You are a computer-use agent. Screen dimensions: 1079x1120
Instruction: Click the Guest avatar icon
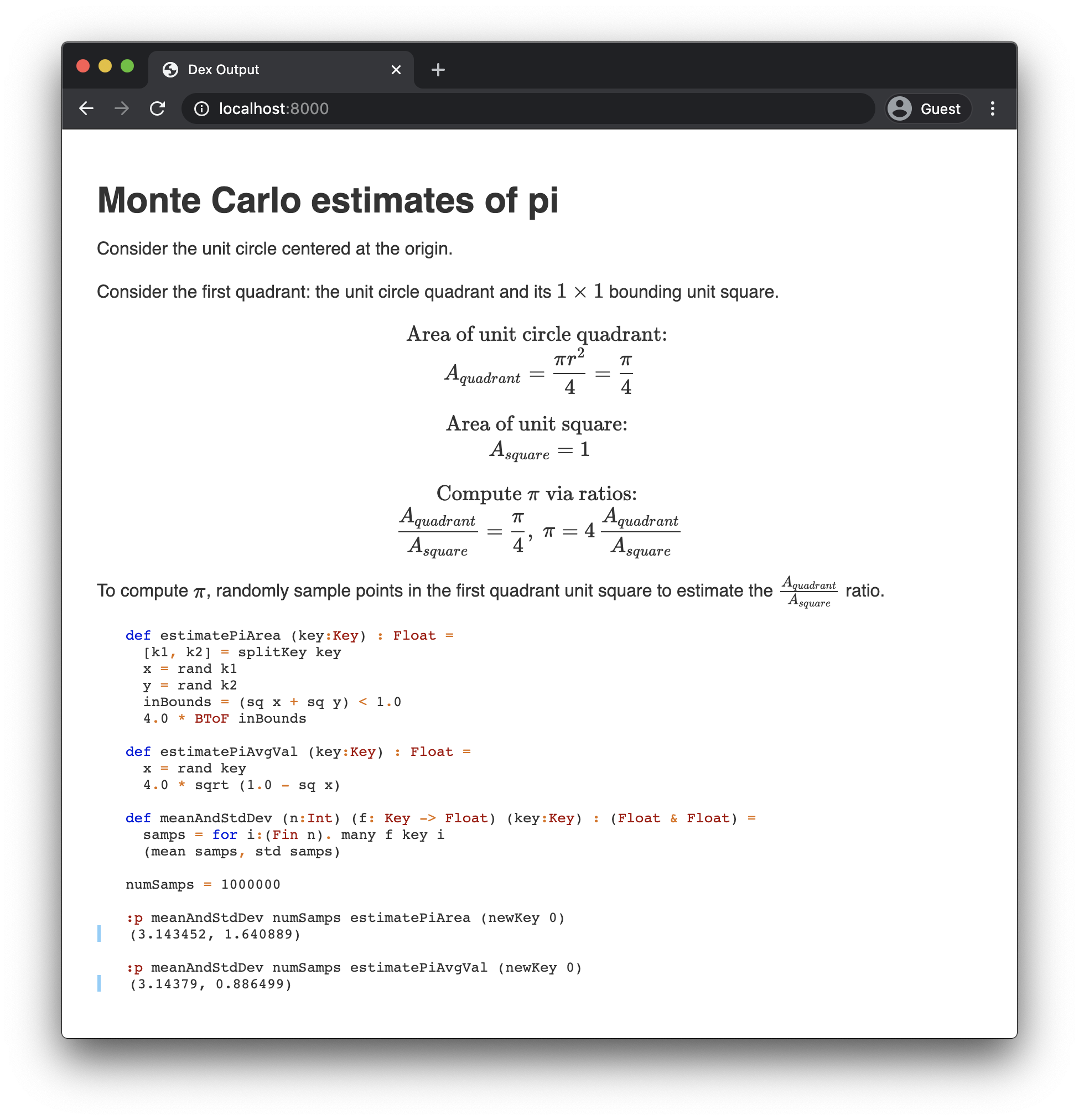[900, 108]
